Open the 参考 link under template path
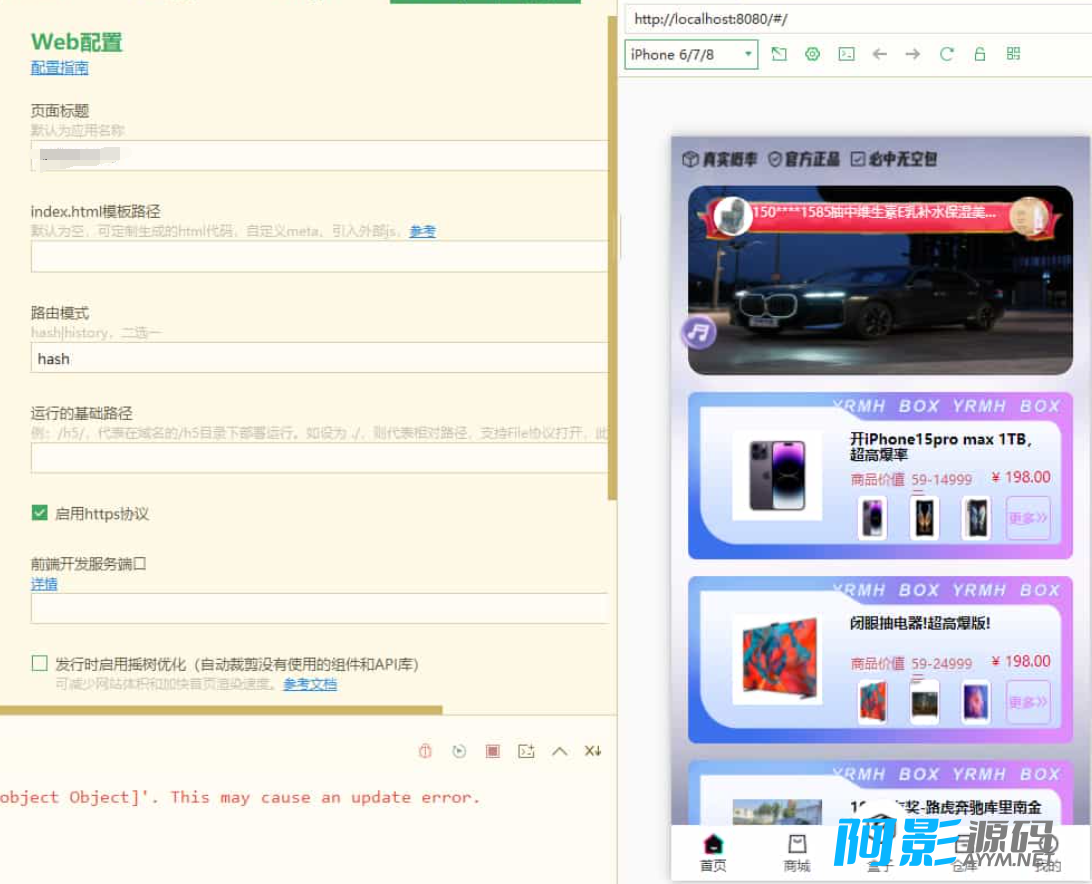1092x884 pixels. click(x=422, y=231)
